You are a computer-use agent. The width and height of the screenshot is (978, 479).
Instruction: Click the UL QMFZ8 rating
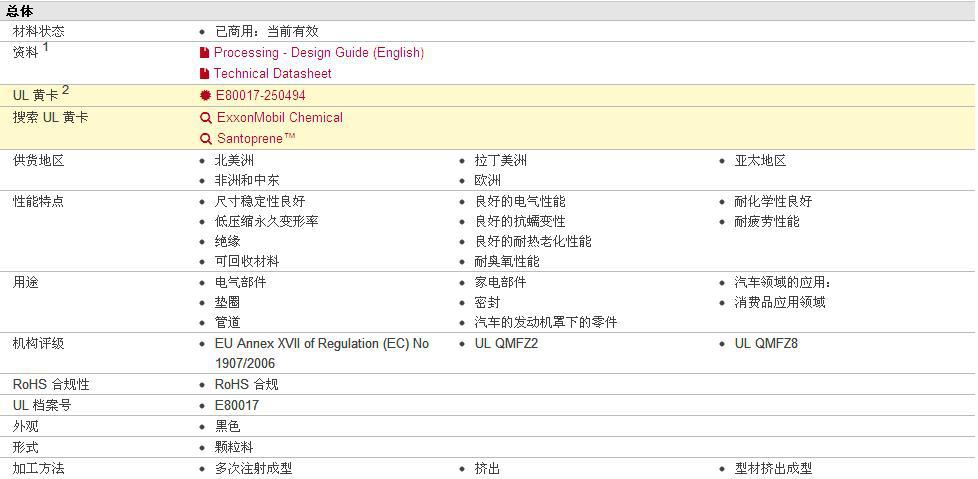coord(767,344)
